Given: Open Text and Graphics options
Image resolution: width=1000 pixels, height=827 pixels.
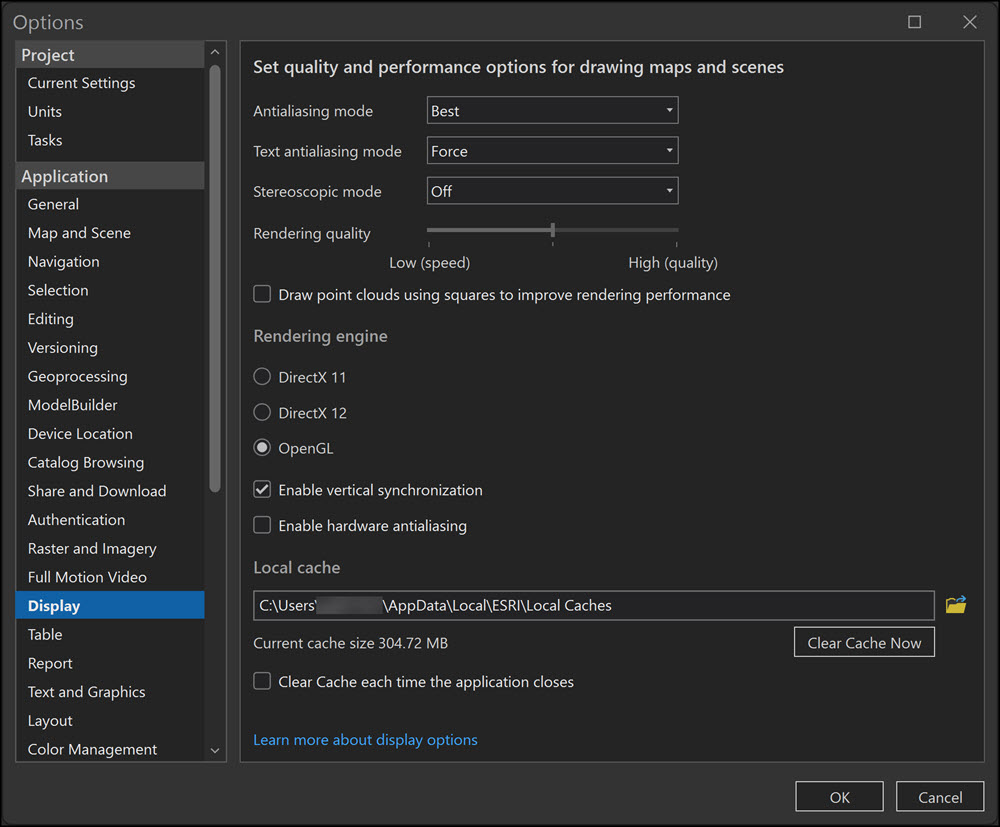Looking at the screenshot, I should [x=86, y=692].
